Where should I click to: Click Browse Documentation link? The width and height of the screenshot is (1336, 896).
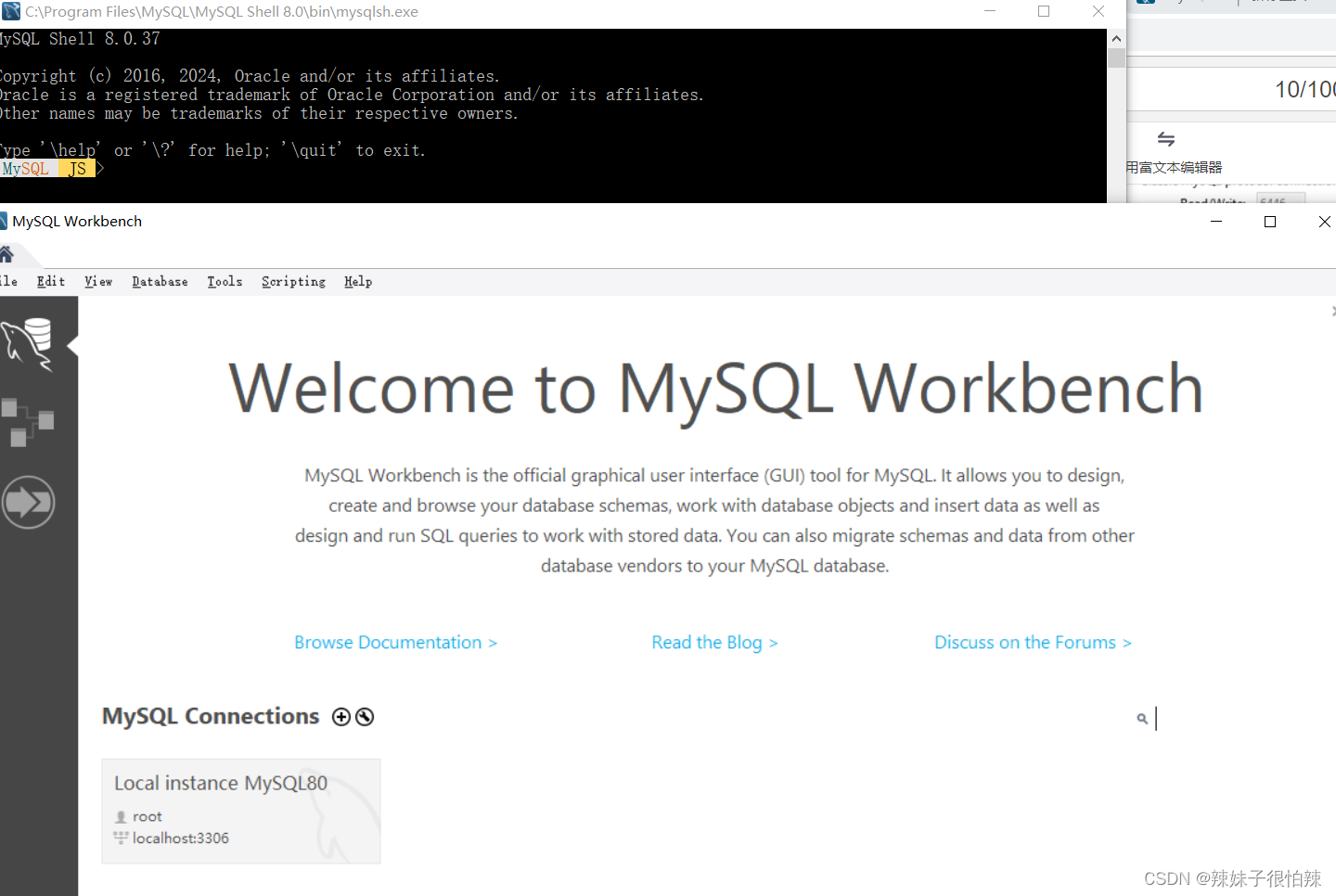click(396, 643)
